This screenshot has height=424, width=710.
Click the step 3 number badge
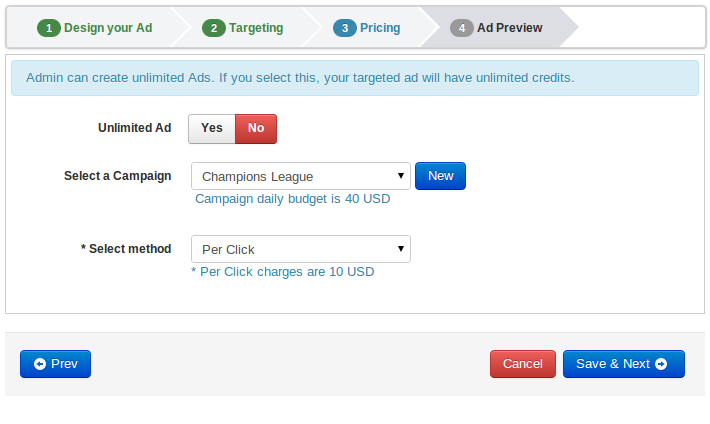[x=345, y=28]
